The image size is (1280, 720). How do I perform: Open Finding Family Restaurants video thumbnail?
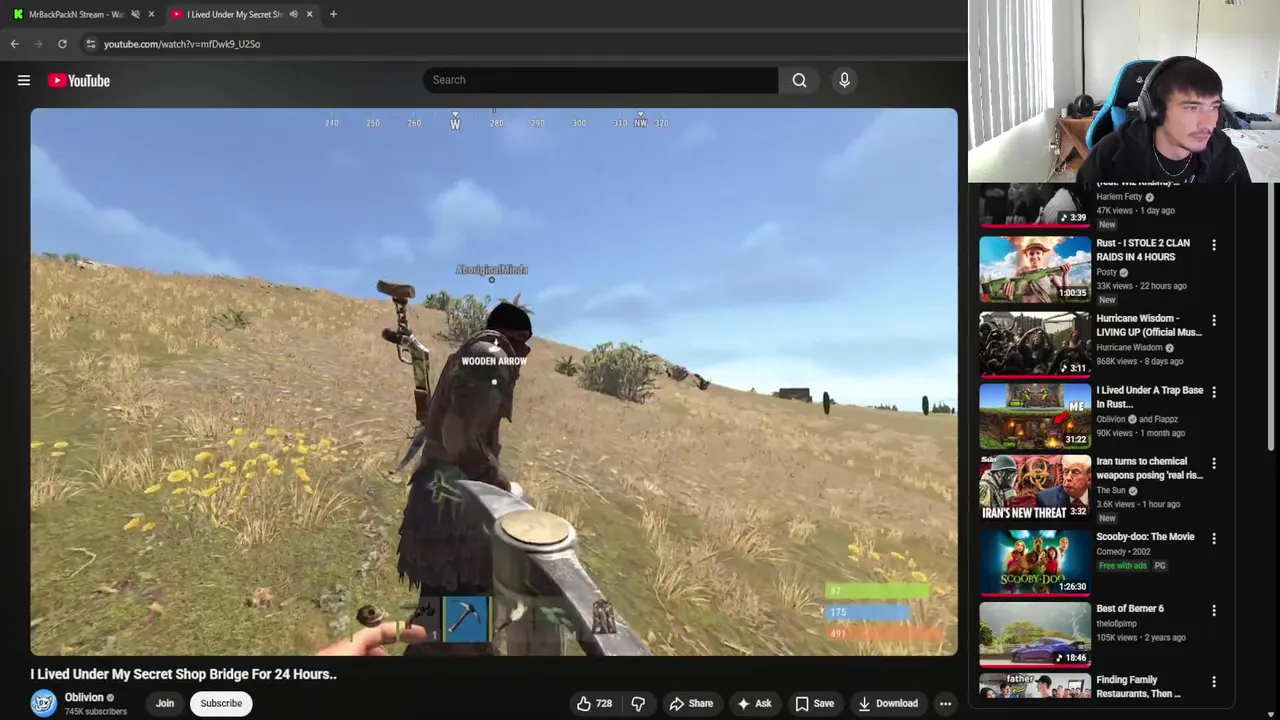[x=1035, y=686]
